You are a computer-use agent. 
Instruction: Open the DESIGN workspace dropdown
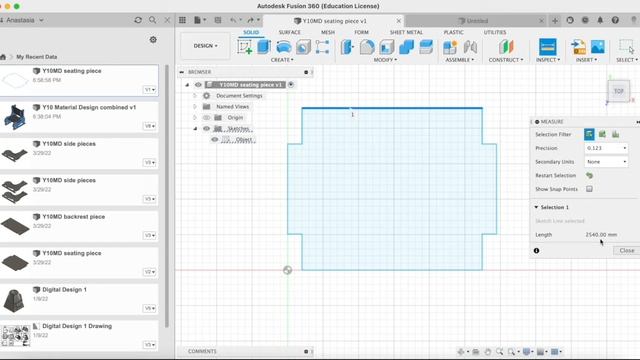tap(205, 46)
